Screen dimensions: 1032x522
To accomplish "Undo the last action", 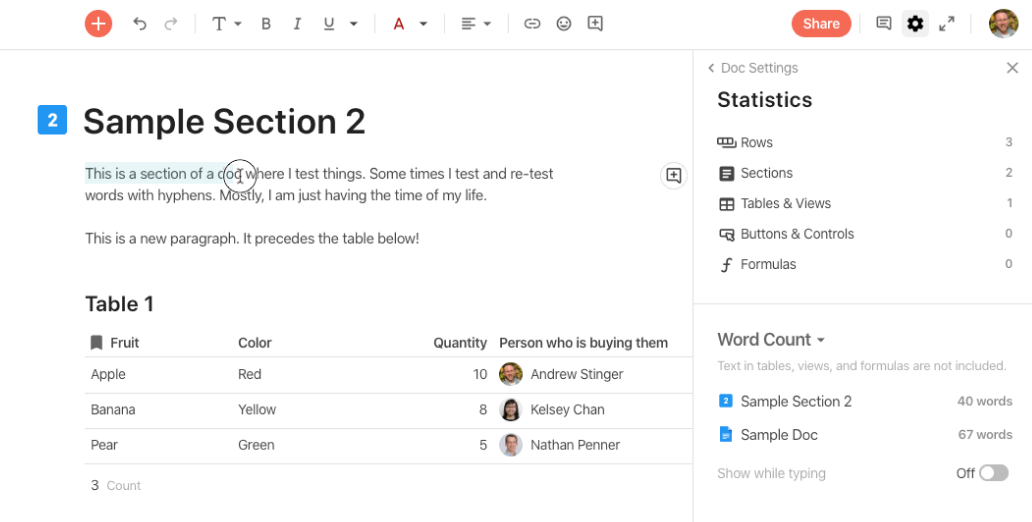I will 140,24.
